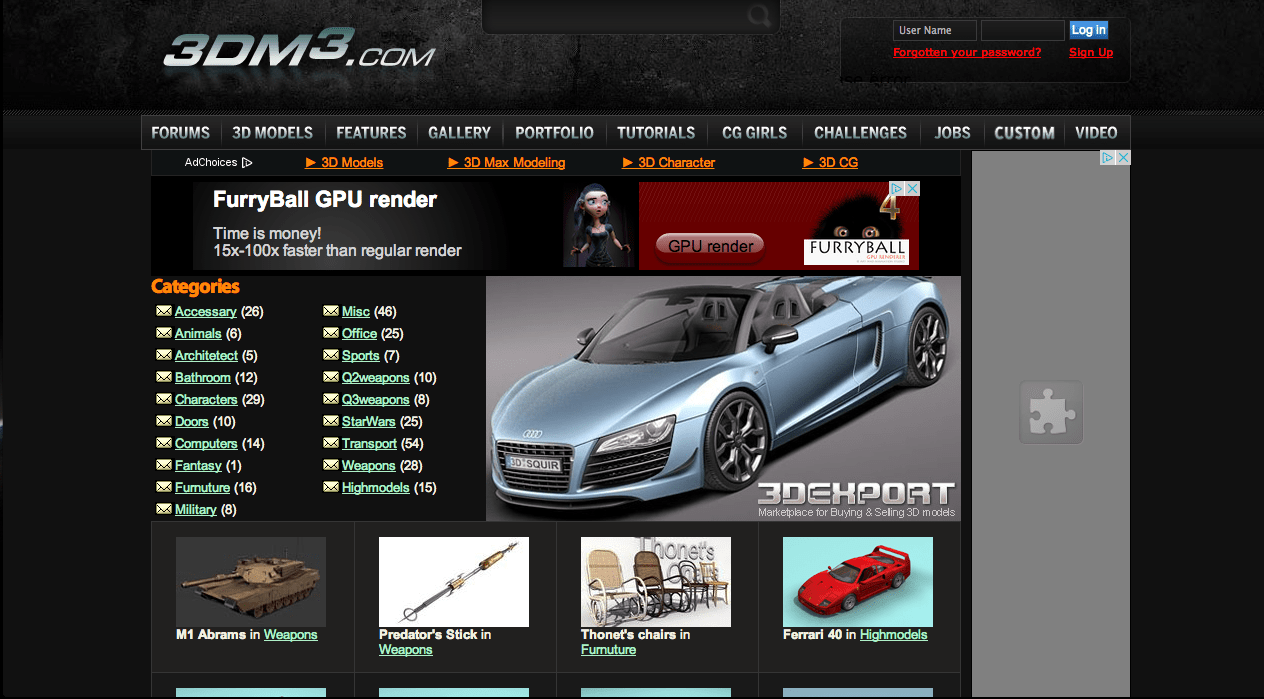Click the envelope icon beside Animals
Viewport: 1264px width, 699px height.
164,333
